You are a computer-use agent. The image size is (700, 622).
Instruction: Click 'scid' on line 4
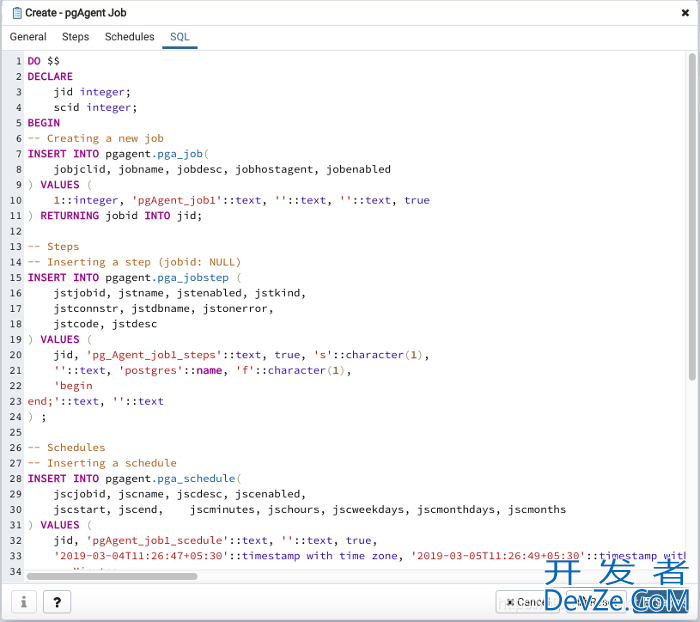pyautogui.click(x=67, y=107)
